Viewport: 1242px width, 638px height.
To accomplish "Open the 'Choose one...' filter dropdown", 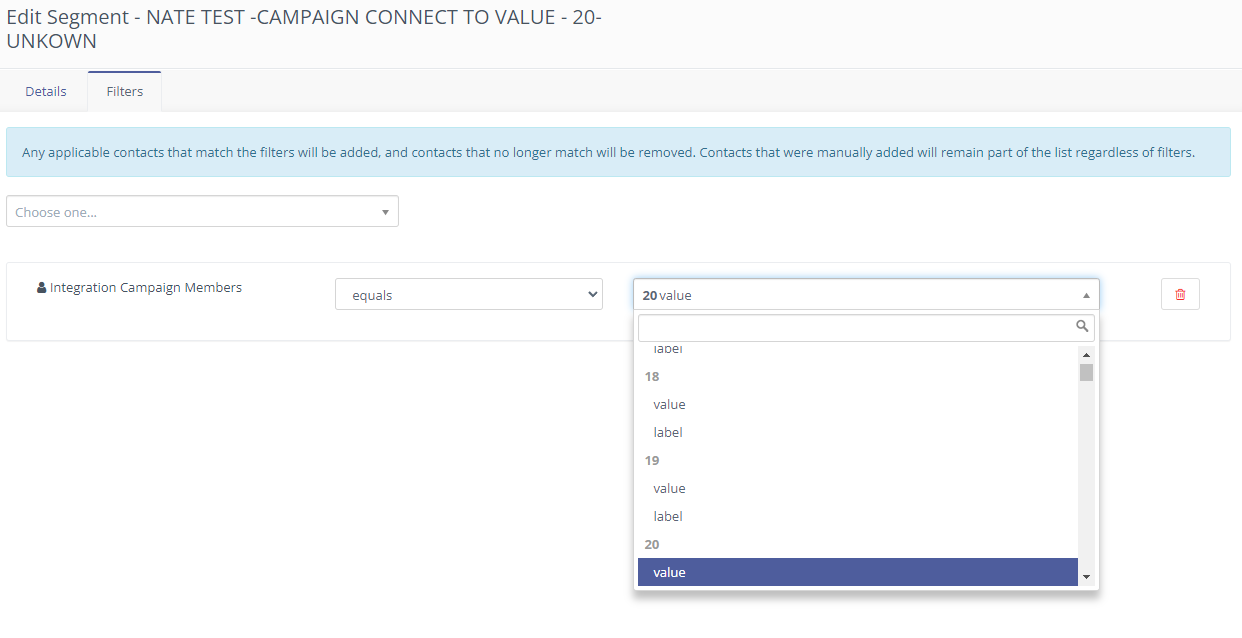I will click(x=202, y=211).
